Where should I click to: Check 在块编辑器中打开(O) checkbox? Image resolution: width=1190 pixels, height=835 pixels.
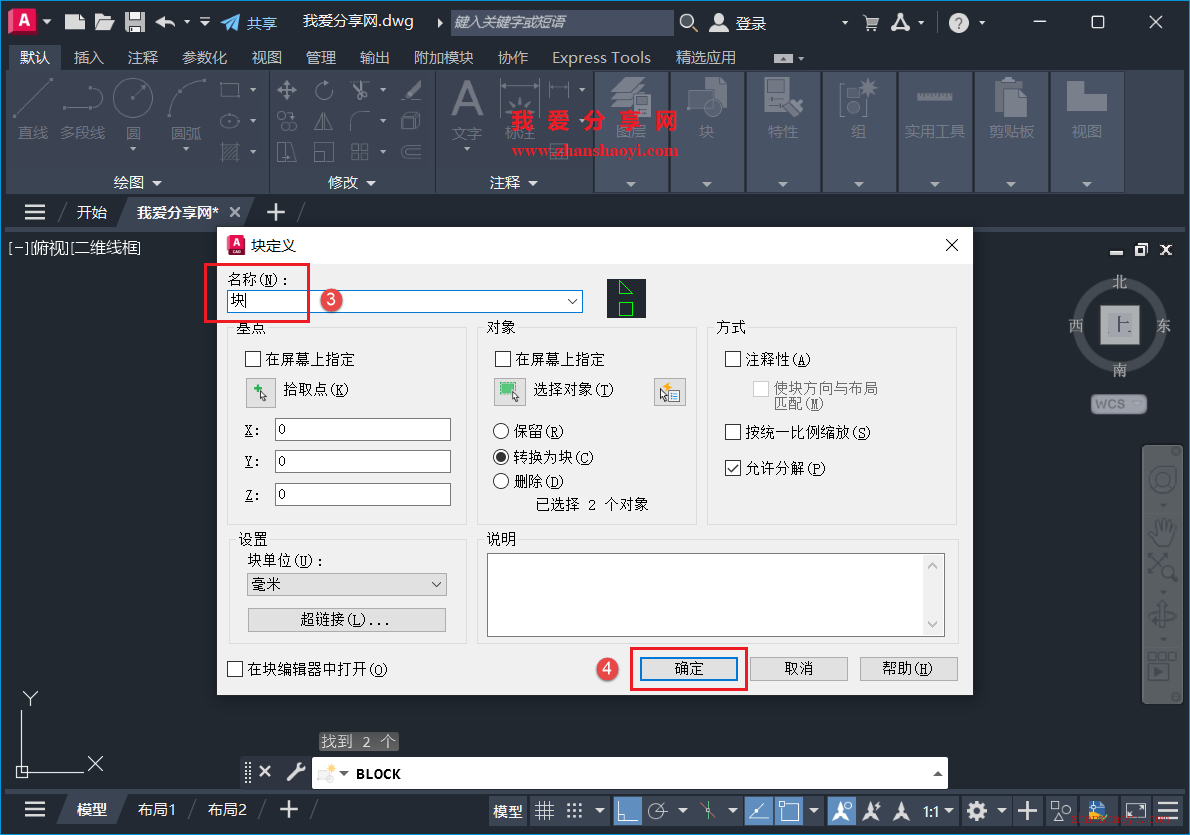tap(235, 669)
